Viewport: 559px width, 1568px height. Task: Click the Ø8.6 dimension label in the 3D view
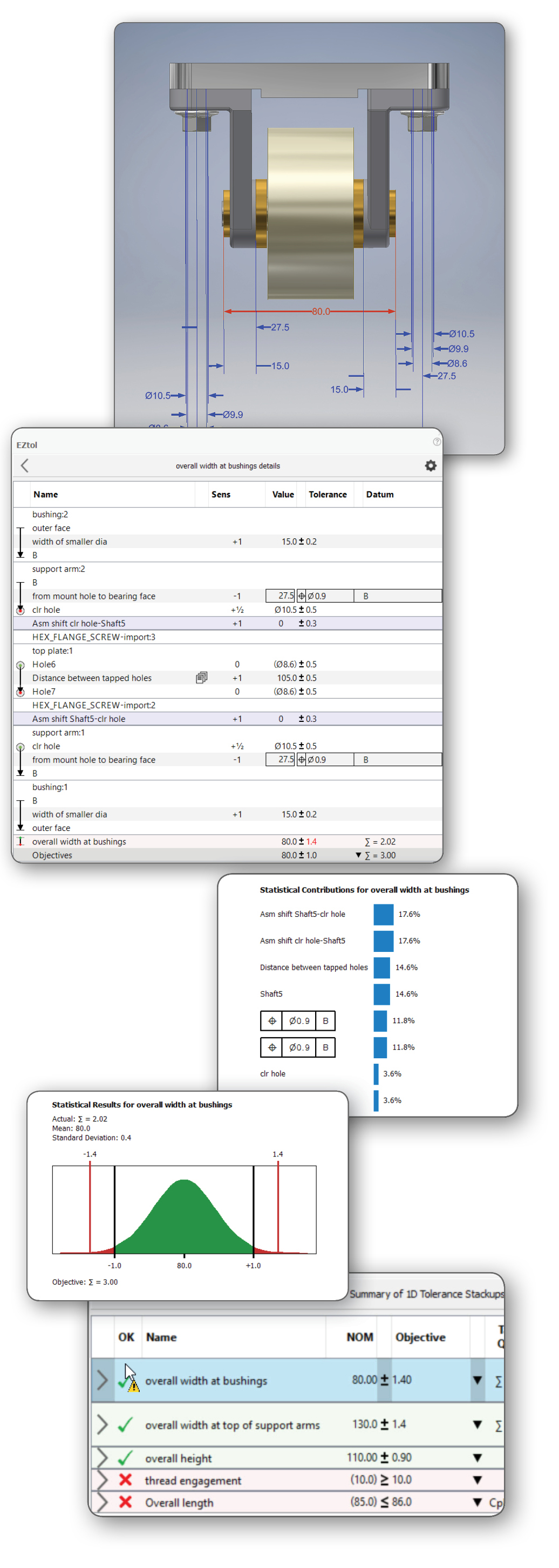tap(457, 363)
